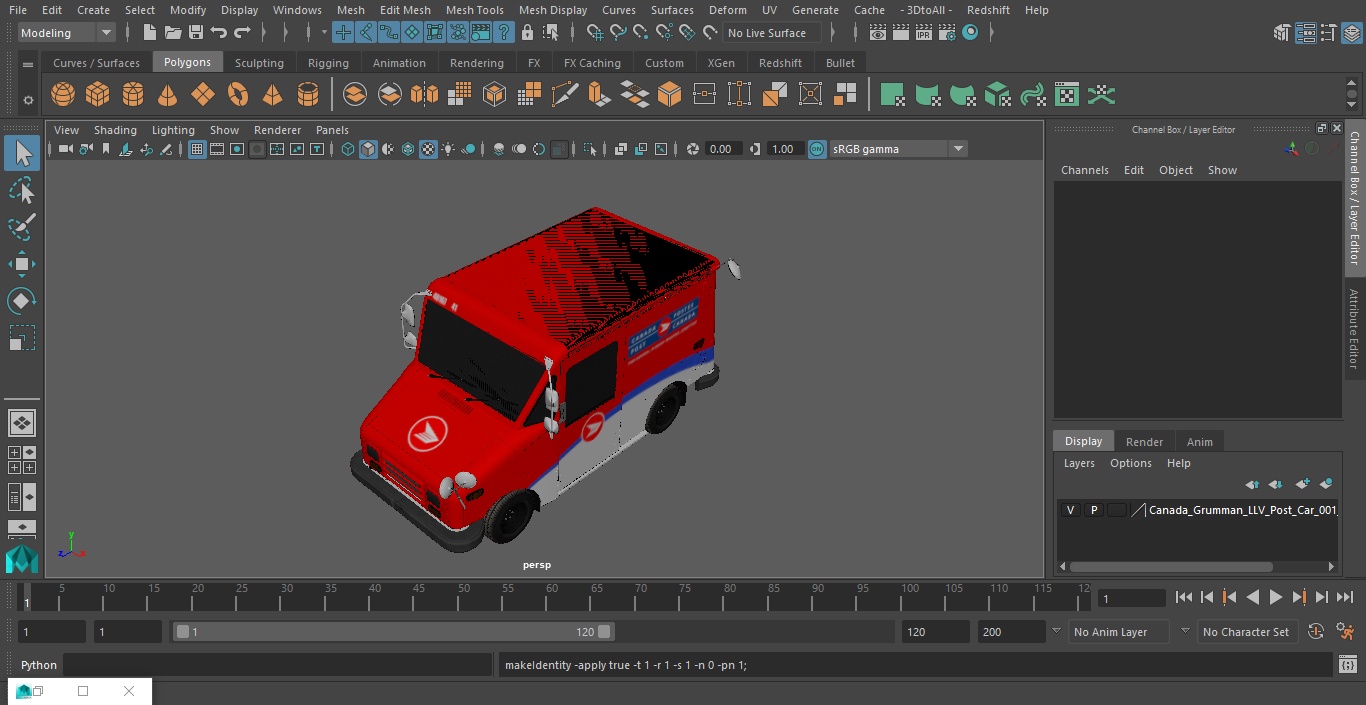The width and height of the screenshot is (1366, 705).
Task: Open the Layers menu in Layer Editor
Action: click(1079, 463)
